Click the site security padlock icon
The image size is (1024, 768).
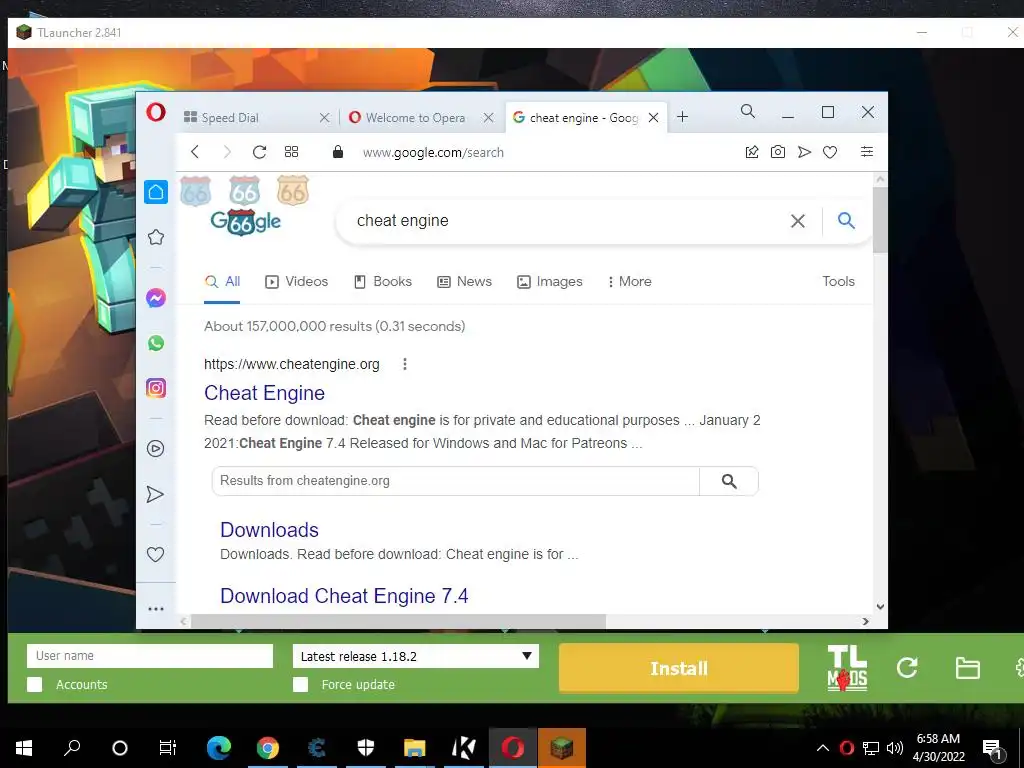pyautogui.click(x=338, y=152)
